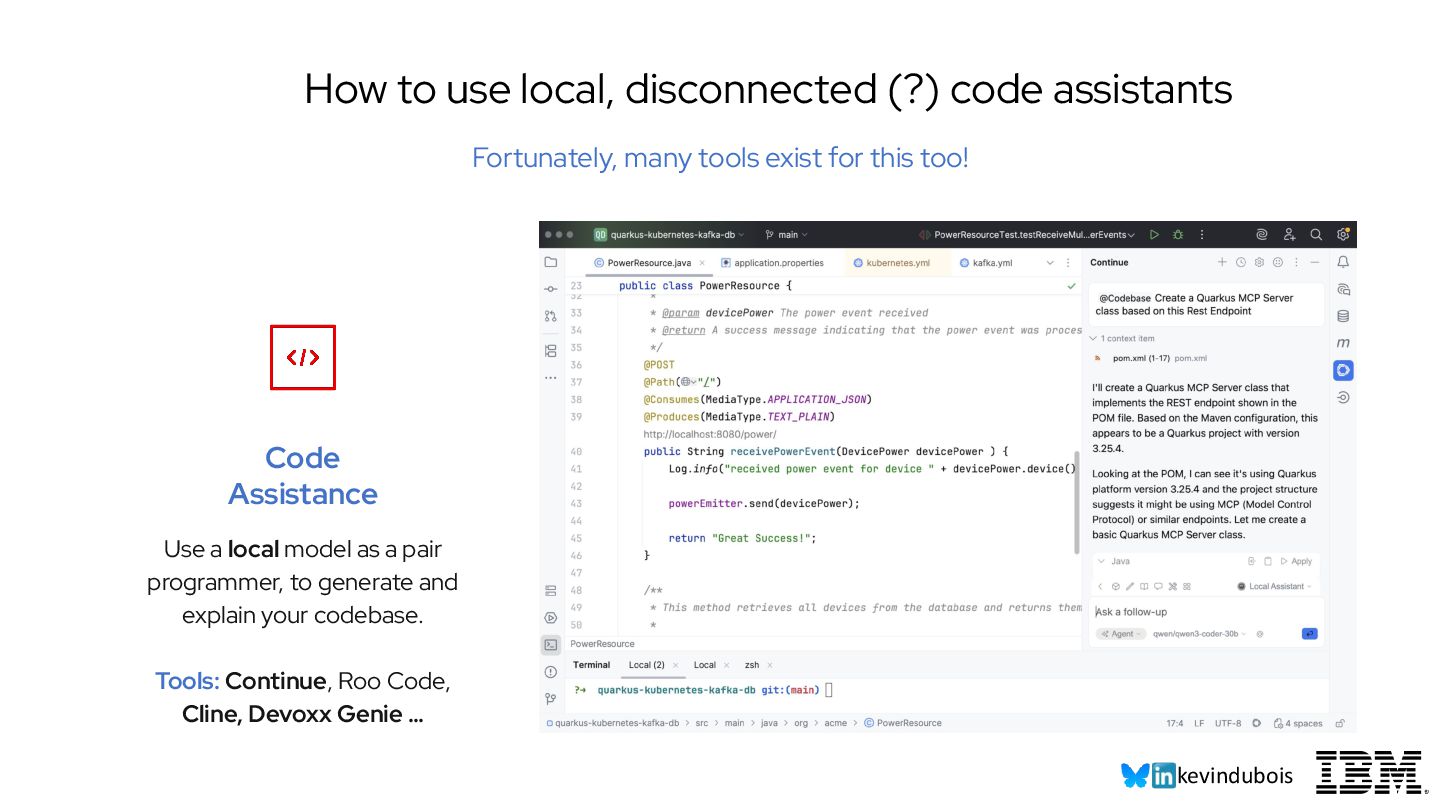Open the main branch dropdown
The width and height of the screenshot is (1440, 810).
[x=787, y=235]
